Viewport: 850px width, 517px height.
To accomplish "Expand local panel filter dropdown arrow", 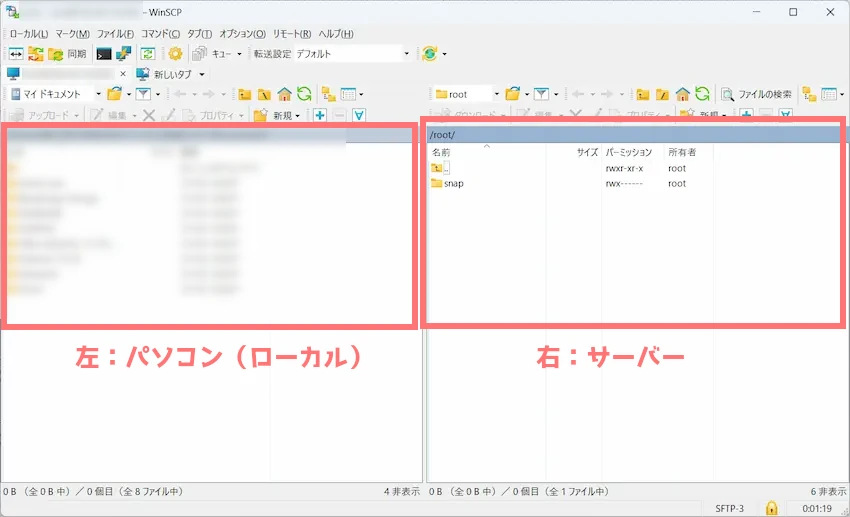I will pos(158,94).
